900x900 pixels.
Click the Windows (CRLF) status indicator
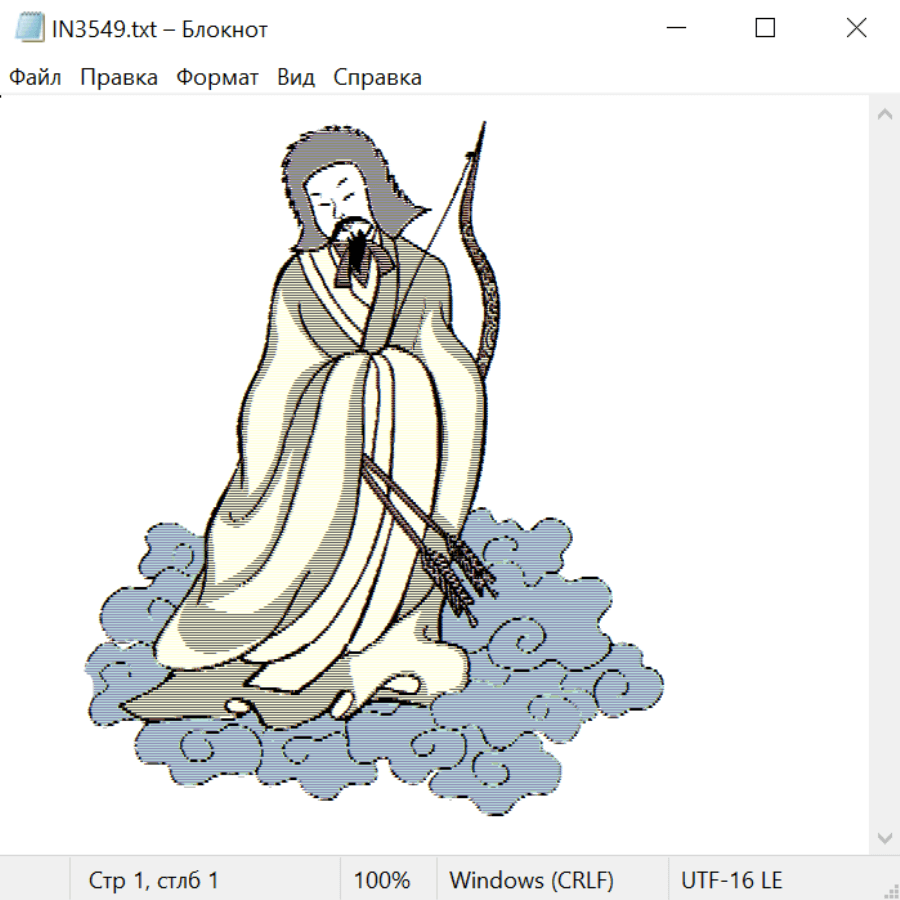pos(531,881)
